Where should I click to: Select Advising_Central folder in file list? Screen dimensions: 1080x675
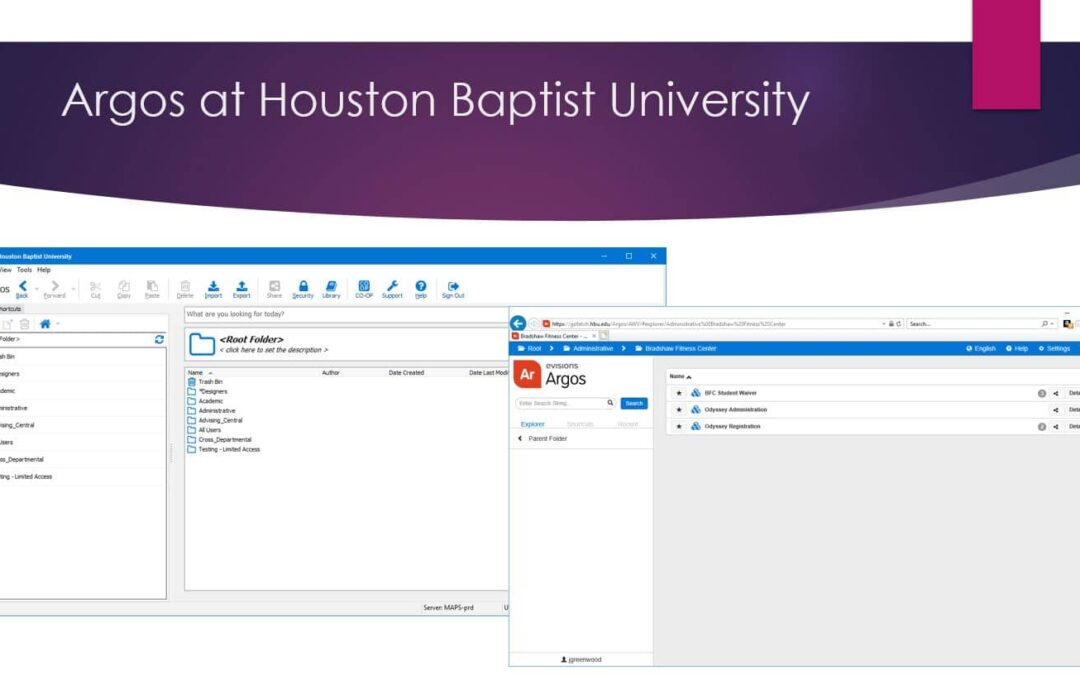(215, 420)
